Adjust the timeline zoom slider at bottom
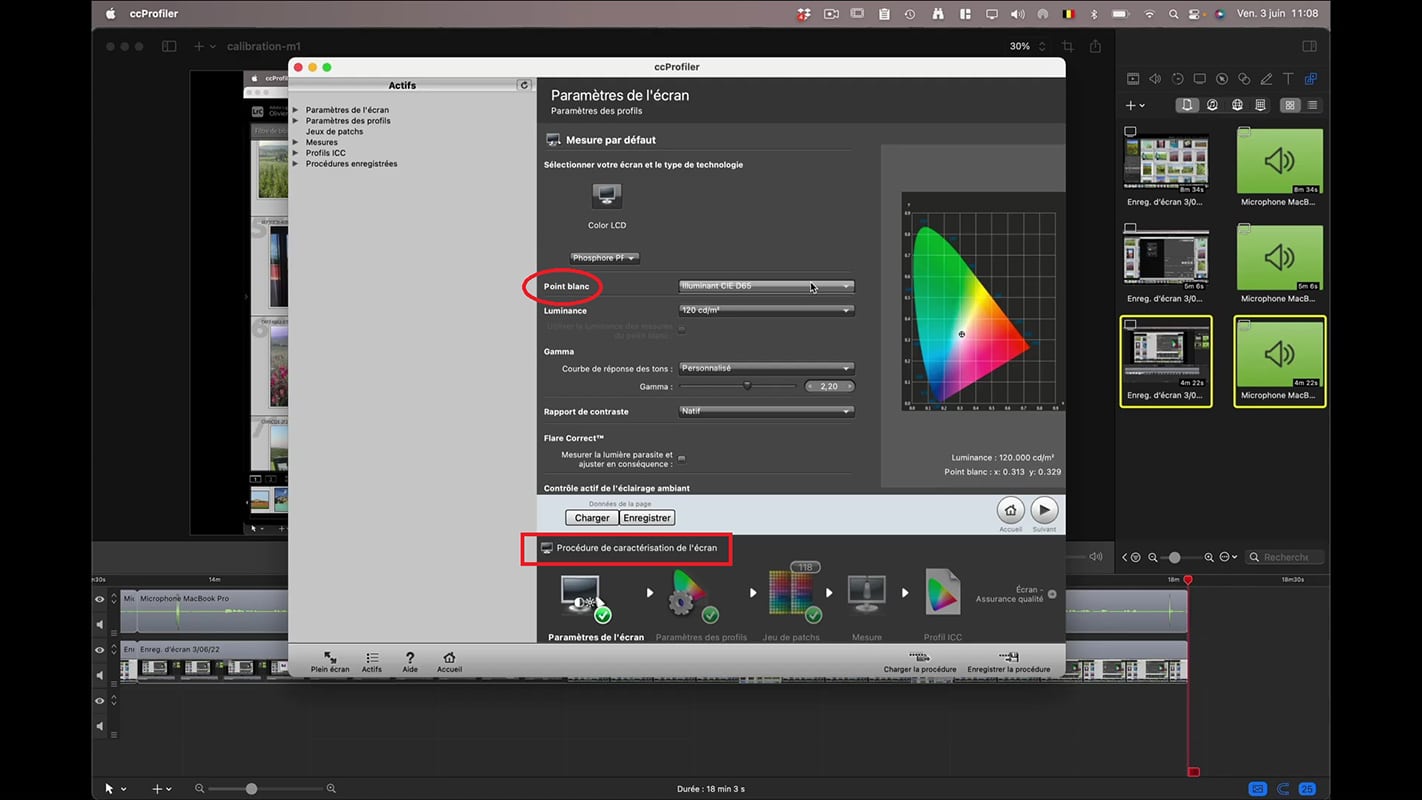This screenshot has width=1422, height=800. [x=251, y=789]
